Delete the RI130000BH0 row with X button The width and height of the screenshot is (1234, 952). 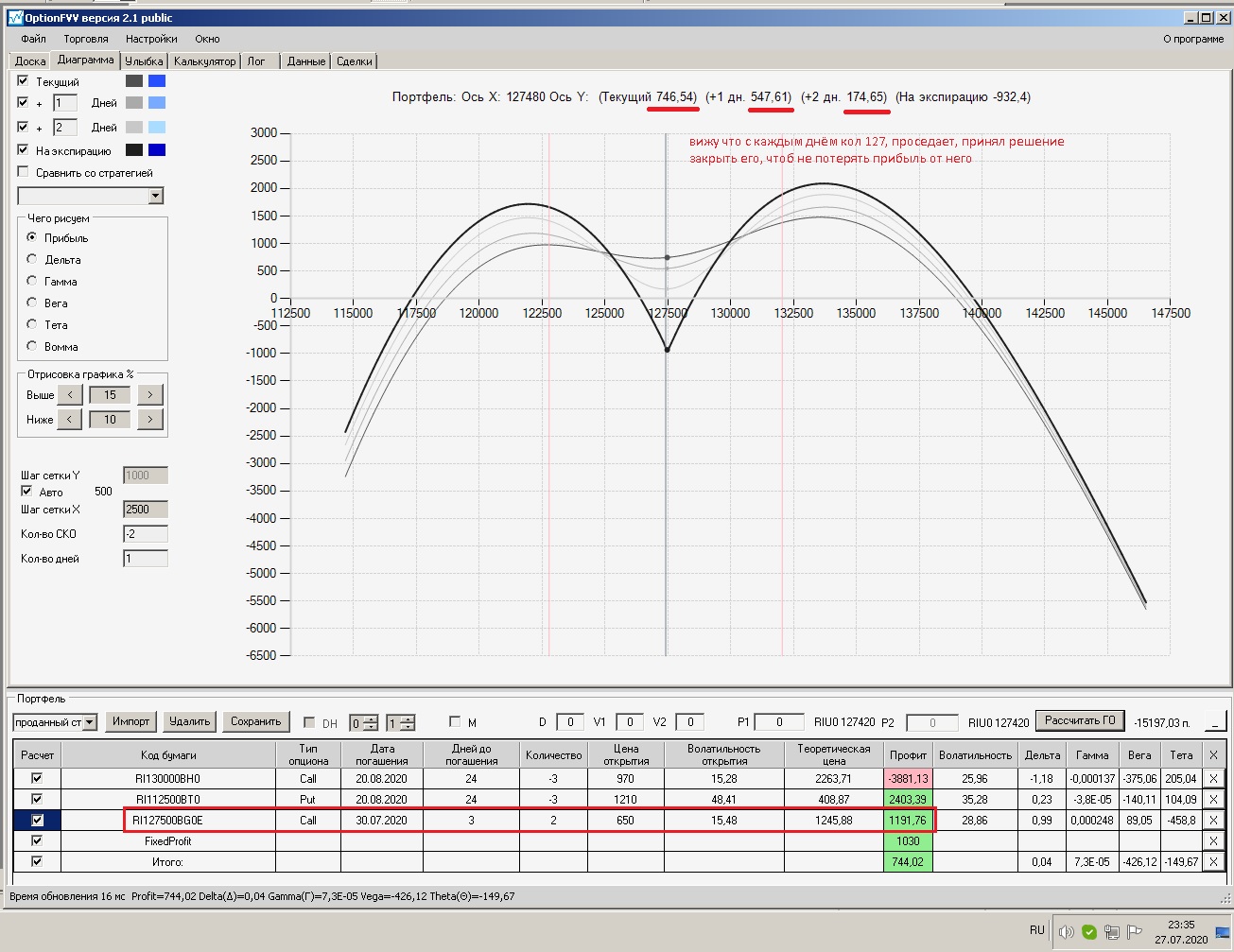[x=1213, y=778]
